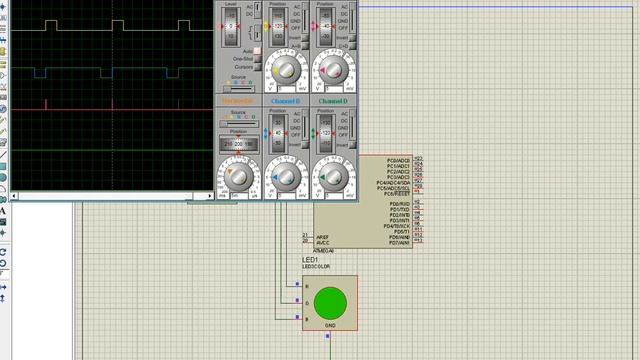Click the R pin of the LED

tap(298, 284)
